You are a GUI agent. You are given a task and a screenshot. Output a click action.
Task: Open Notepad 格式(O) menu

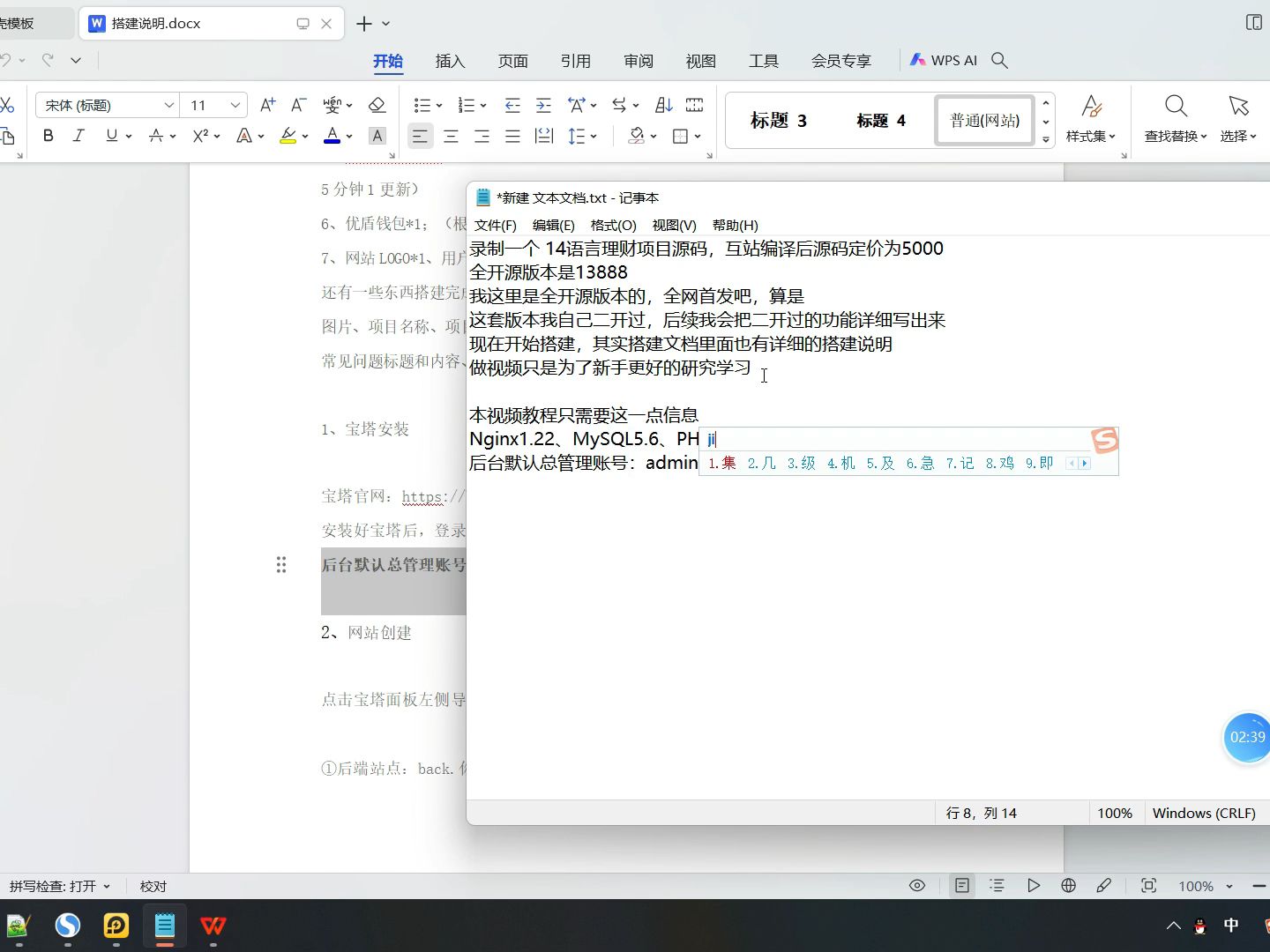click(613, 225)
